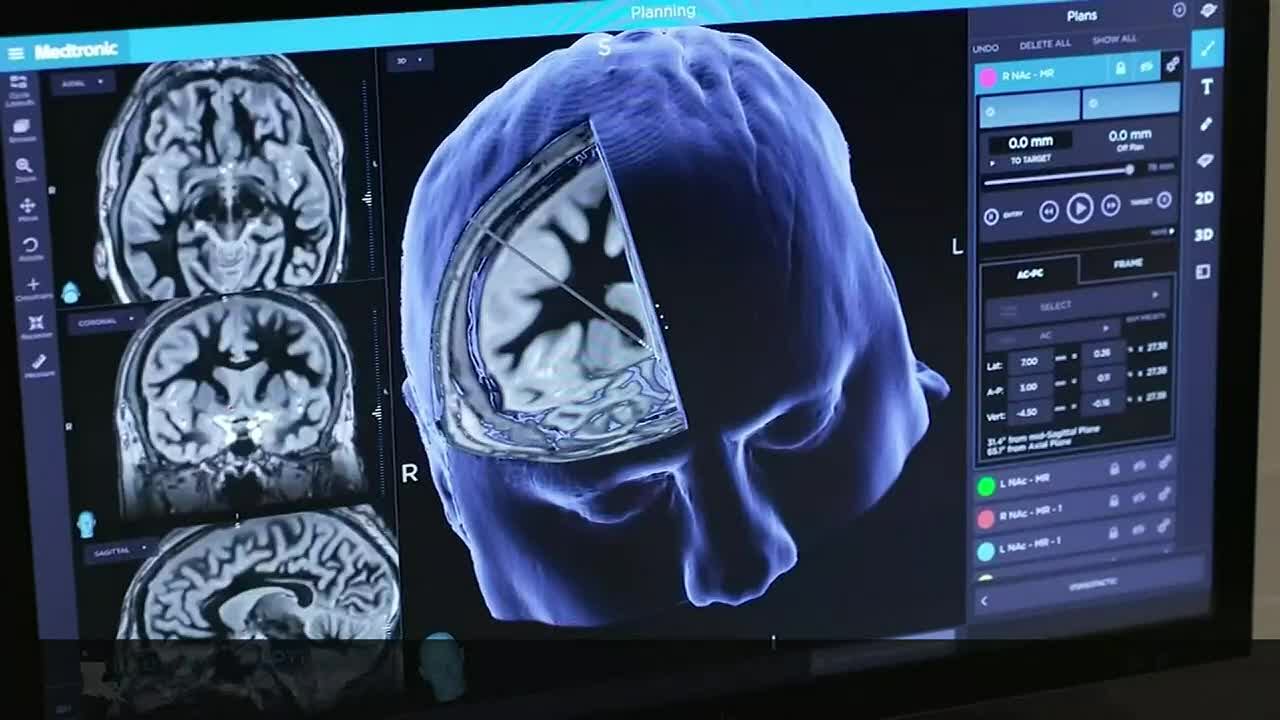Image resolution: width=1280 pixels, height=720 pixels.
Task: Play the trajectory animation
Action: [1079, 208]
